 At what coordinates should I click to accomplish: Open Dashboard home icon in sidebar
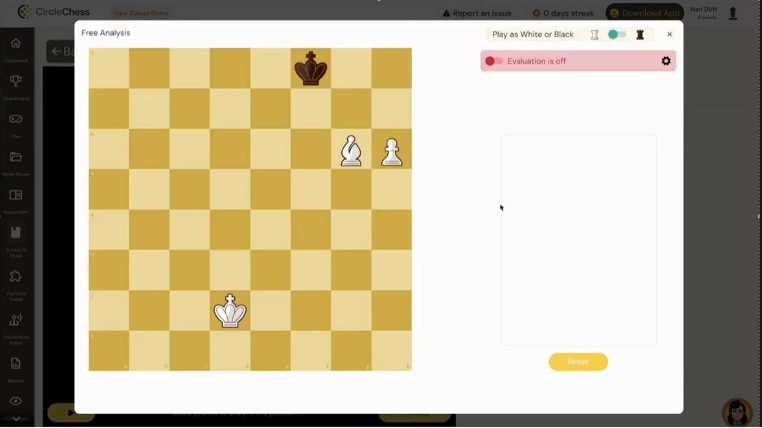16,44
